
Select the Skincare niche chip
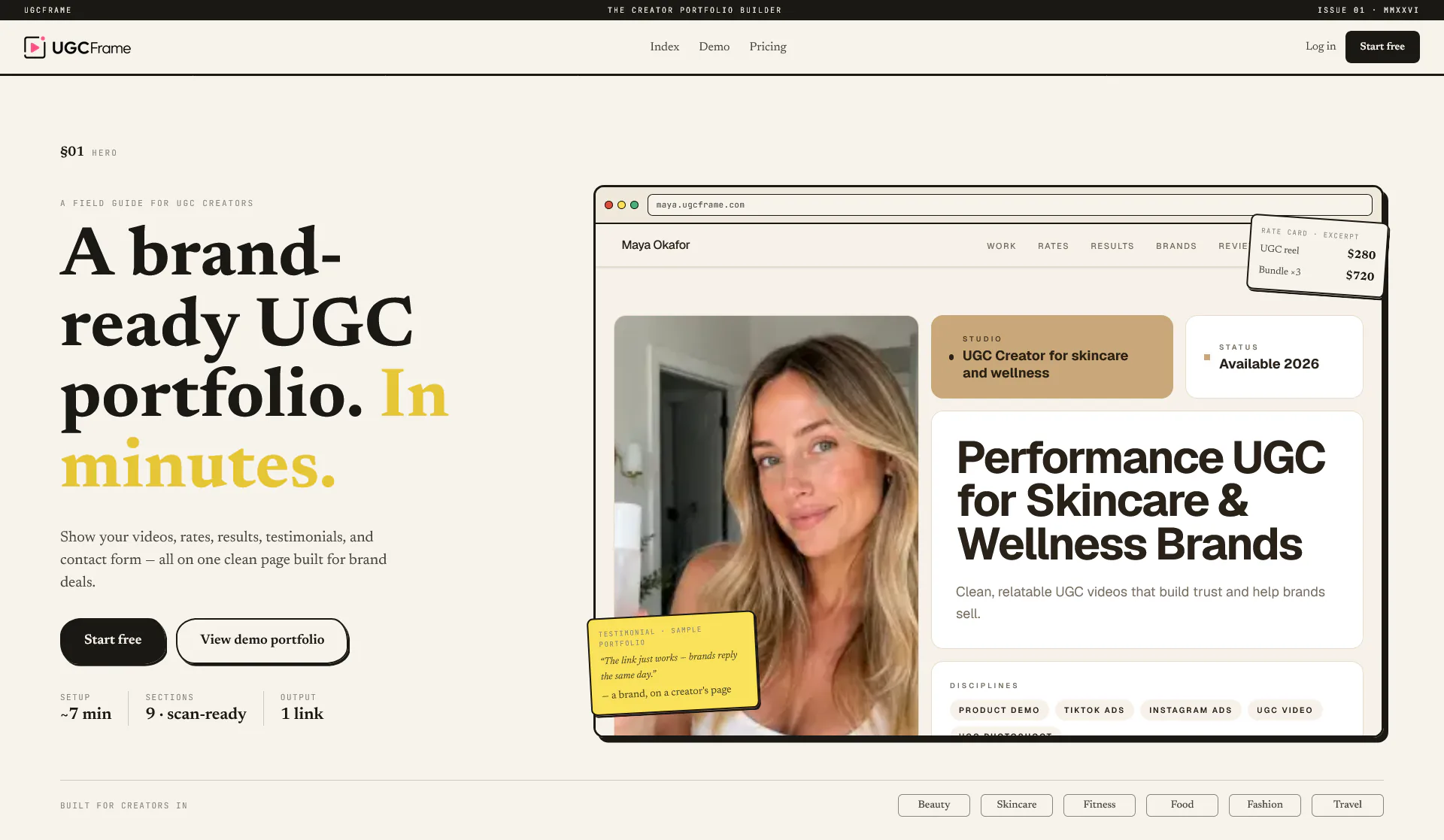click(1017, 805)
